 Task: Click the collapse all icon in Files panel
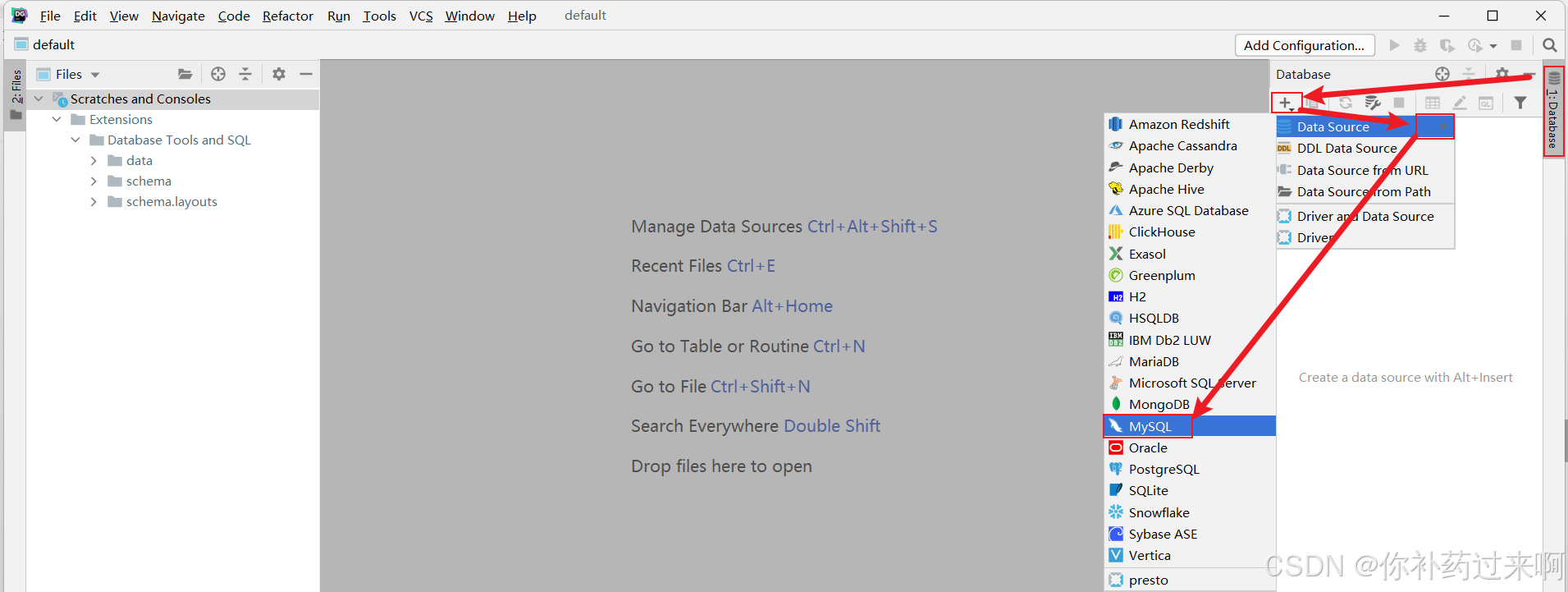click(x=245, y=74)
